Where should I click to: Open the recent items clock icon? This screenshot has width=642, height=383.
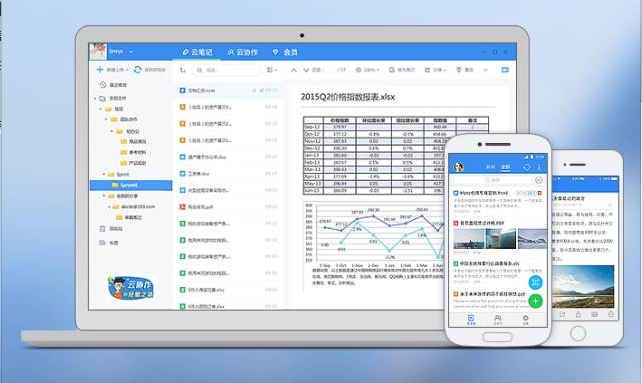(x=103, y=85)
